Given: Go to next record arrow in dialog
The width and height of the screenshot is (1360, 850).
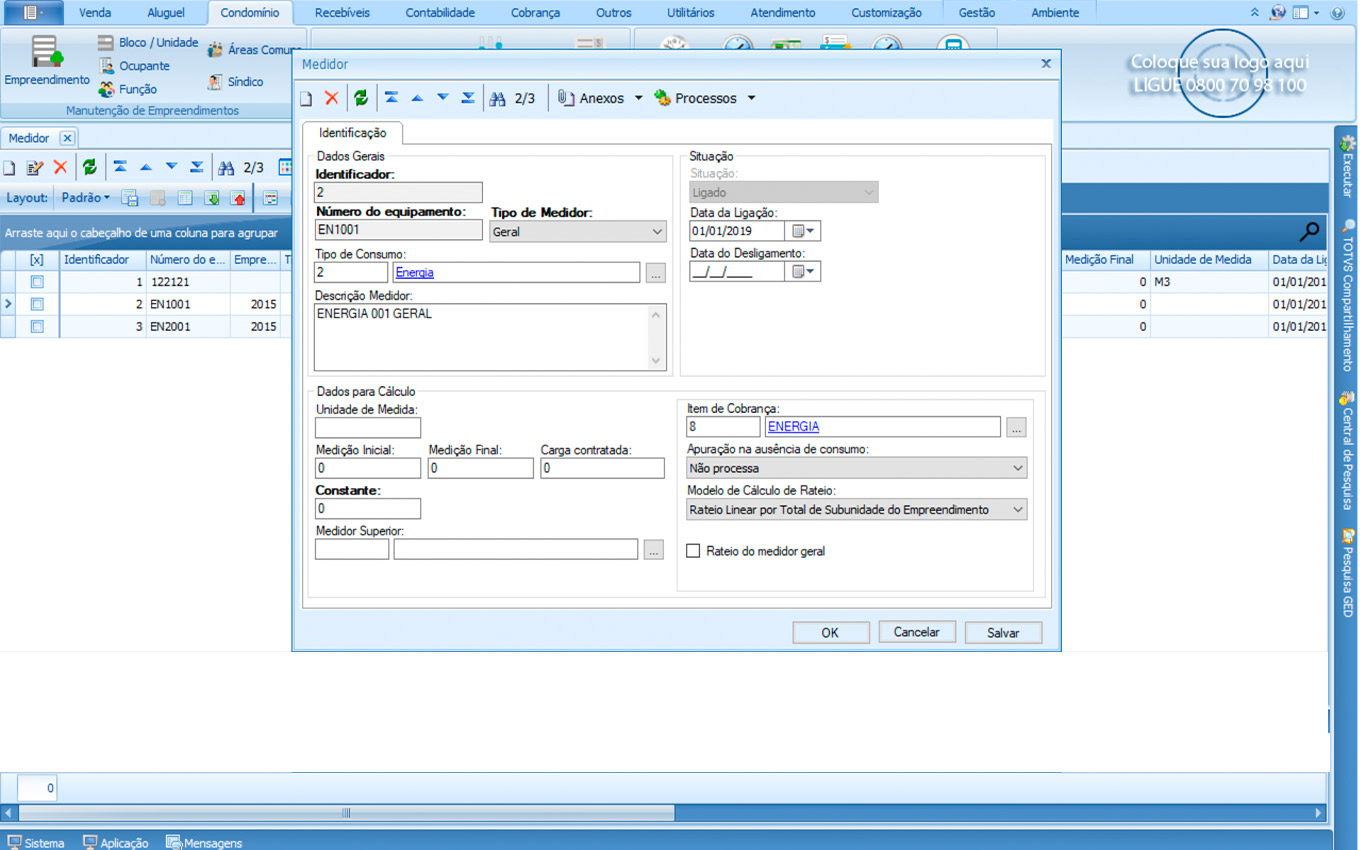Looking at the screenshot, I should [442, 98].
